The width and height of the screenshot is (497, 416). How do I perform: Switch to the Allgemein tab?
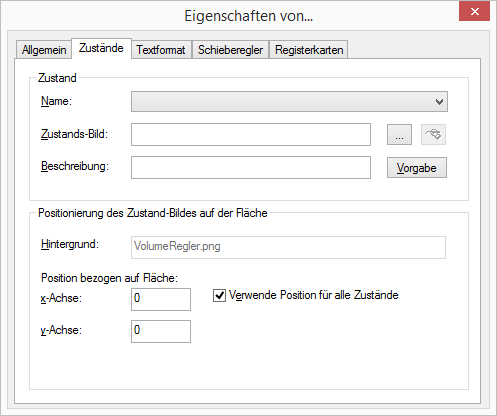44,50
